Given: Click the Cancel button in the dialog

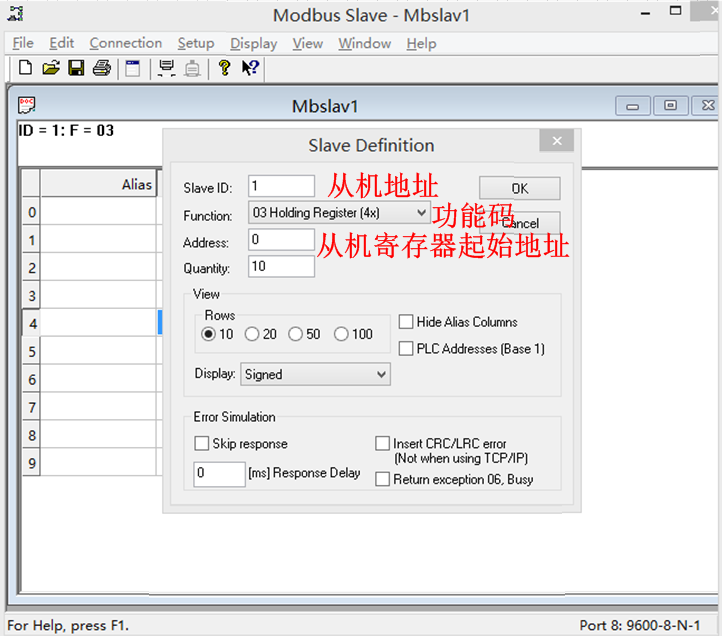Looking at the screenshot, I should (x=519, y=224).
